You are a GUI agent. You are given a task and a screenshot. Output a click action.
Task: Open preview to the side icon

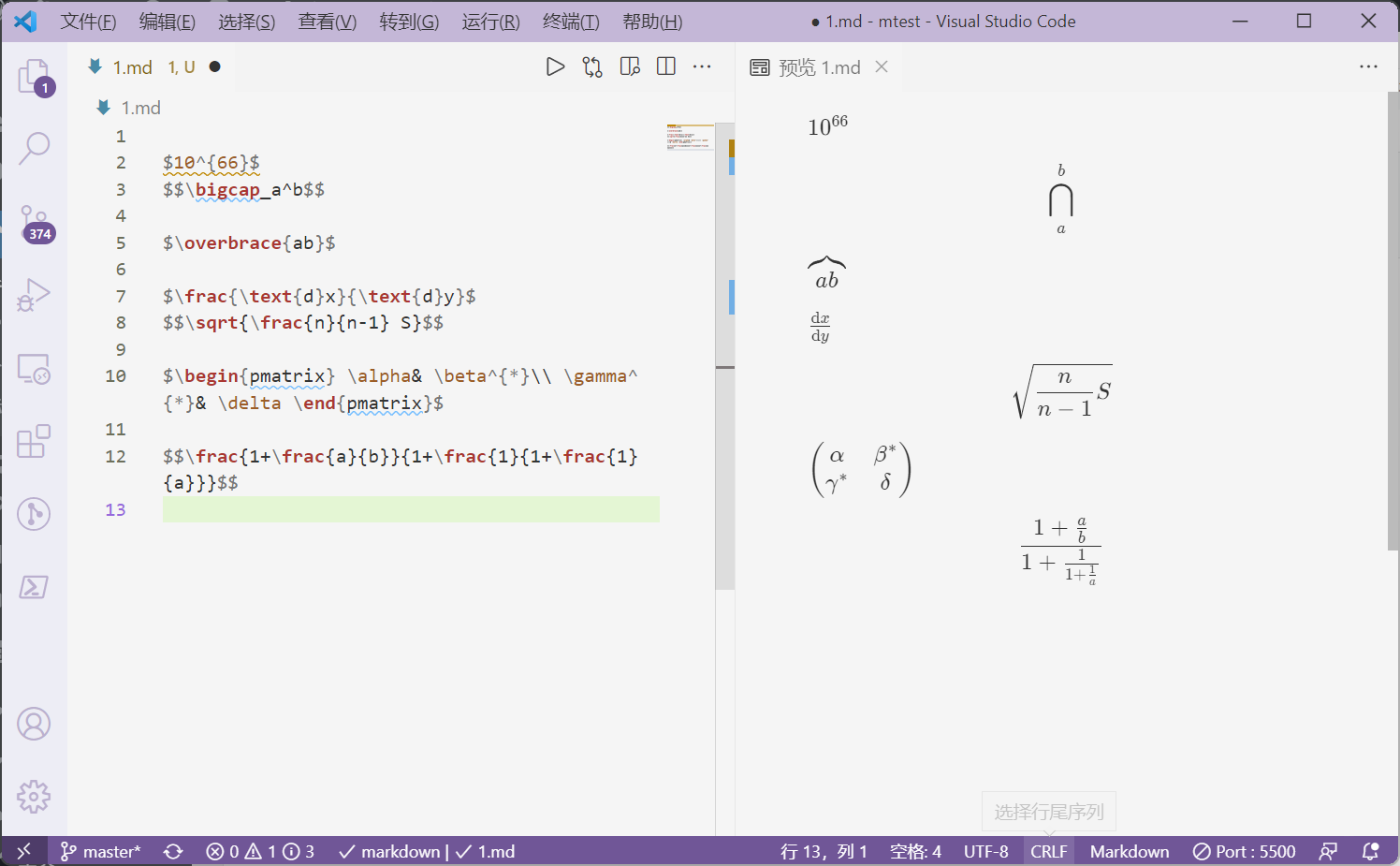(x=630, y=66)
